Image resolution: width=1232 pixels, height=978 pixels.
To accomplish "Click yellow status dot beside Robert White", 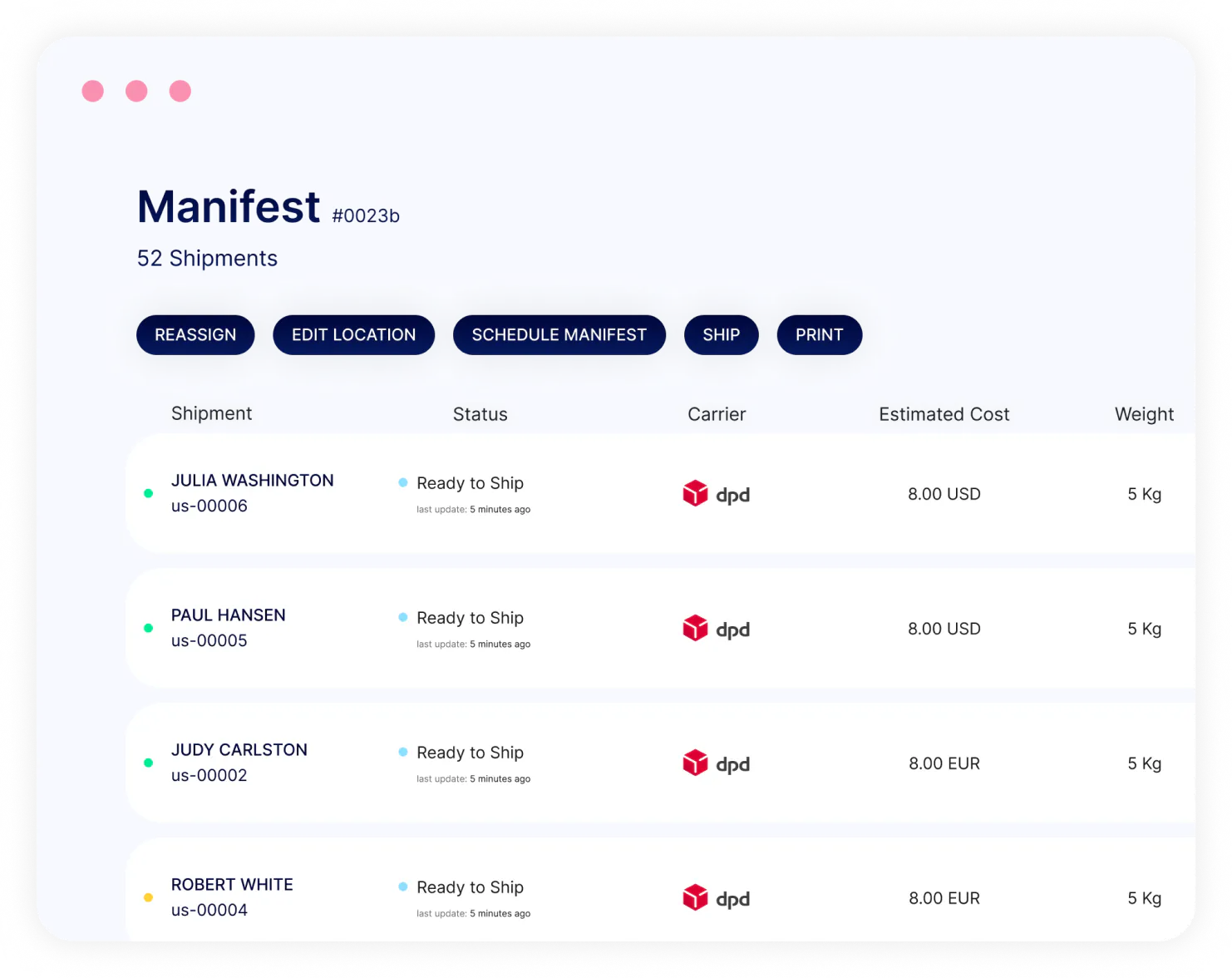I will (x=149, y=897).
